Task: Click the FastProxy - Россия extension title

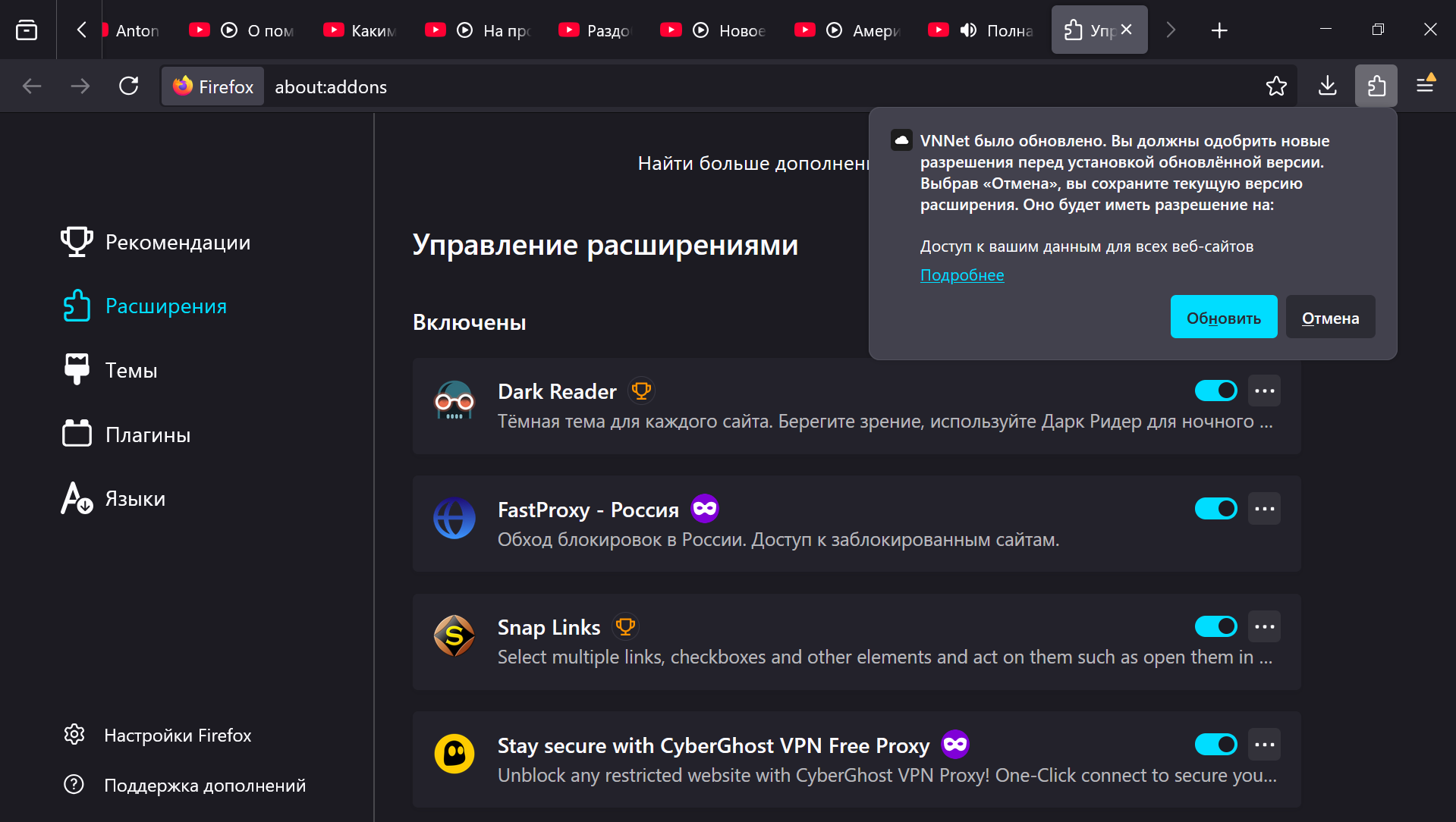Action: pyautogui.click(x=588, y=510)
